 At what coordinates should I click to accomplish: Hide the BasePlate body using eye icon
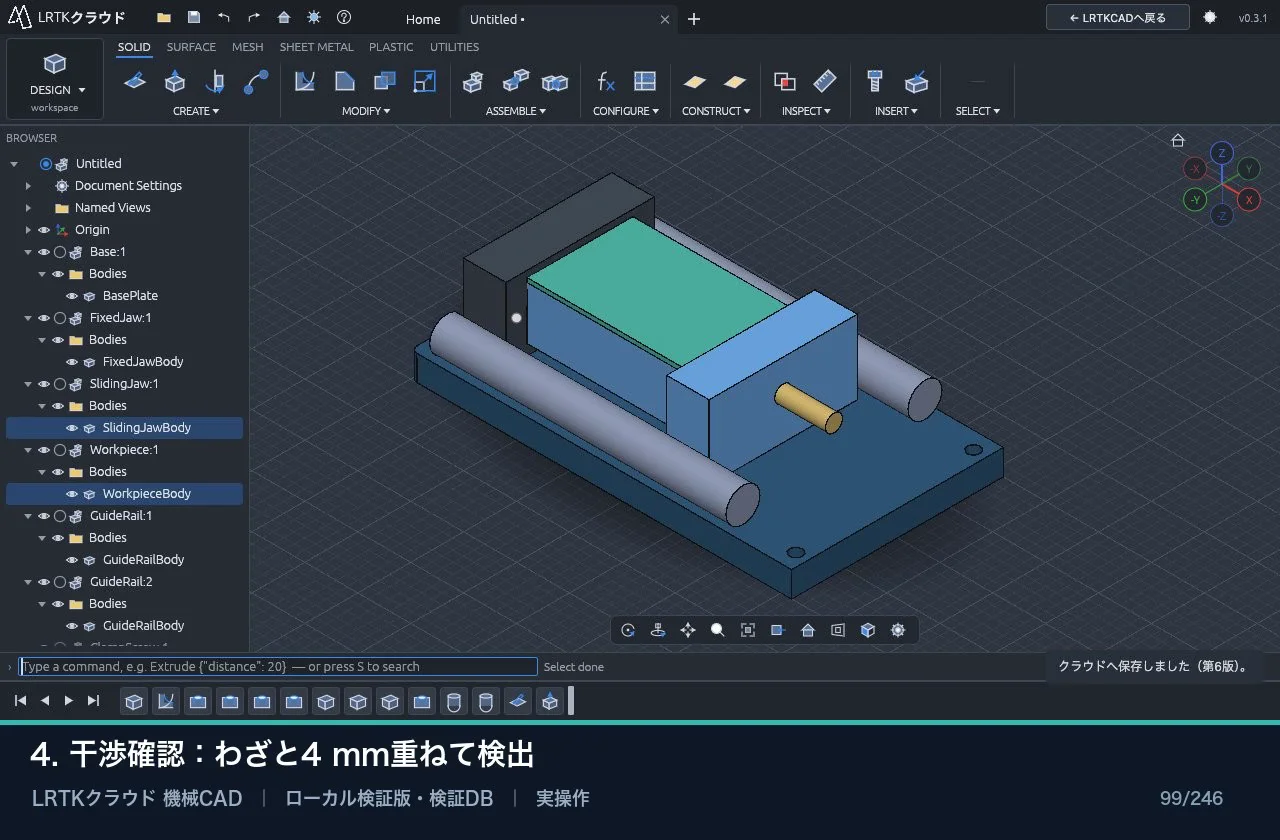[x=72, y=296]
